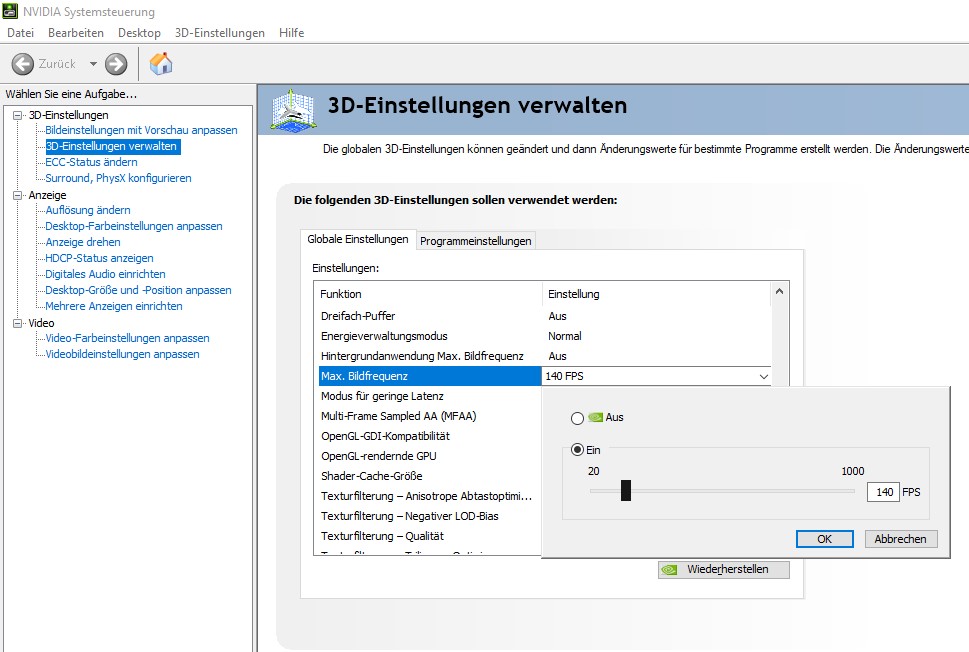Click the NVIDIA logo beside Aus option
The height and width of the screenshot is (652, 969).
596,417
